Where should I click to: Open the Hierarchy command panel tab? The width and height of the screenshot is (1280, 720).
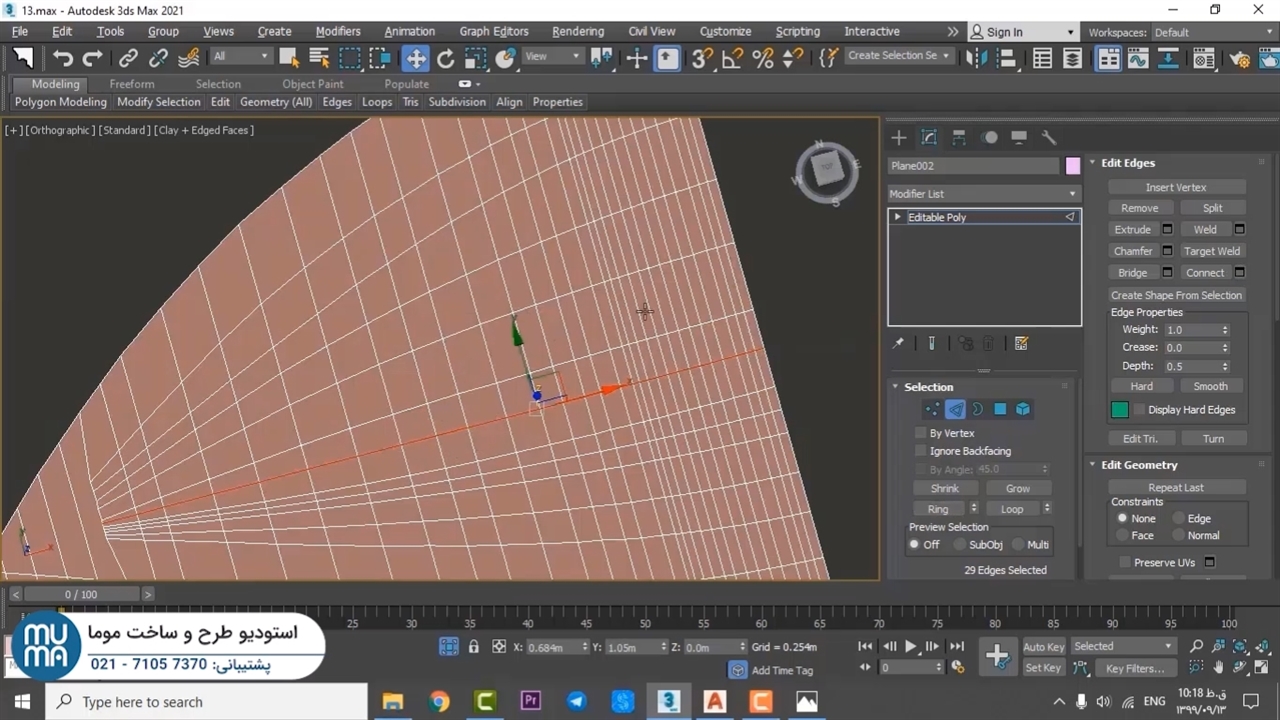[x=959, y=138]
